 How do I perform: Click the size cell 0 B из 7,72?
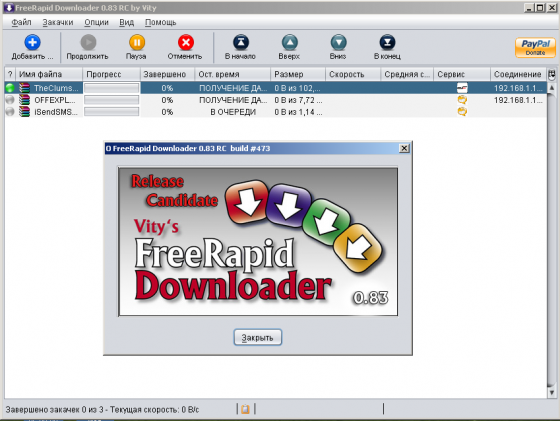pyautogui.click(x=298, y=100)
